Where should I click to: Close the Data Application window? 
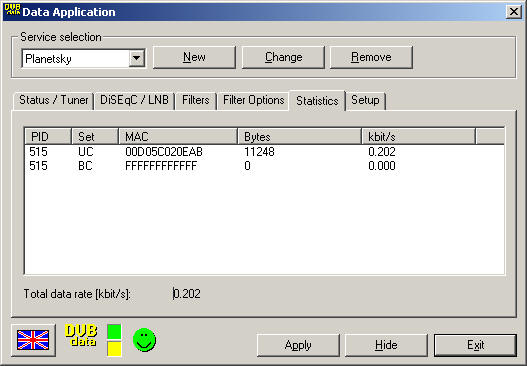(x=514, y=12)
